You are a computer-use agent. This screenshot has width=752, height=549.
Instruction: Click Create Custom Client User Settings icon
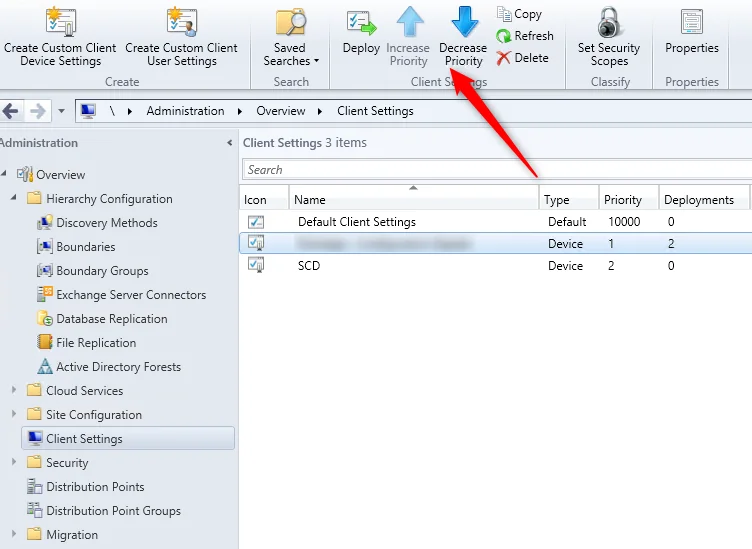pyautogui.click(x=182, y=22)
